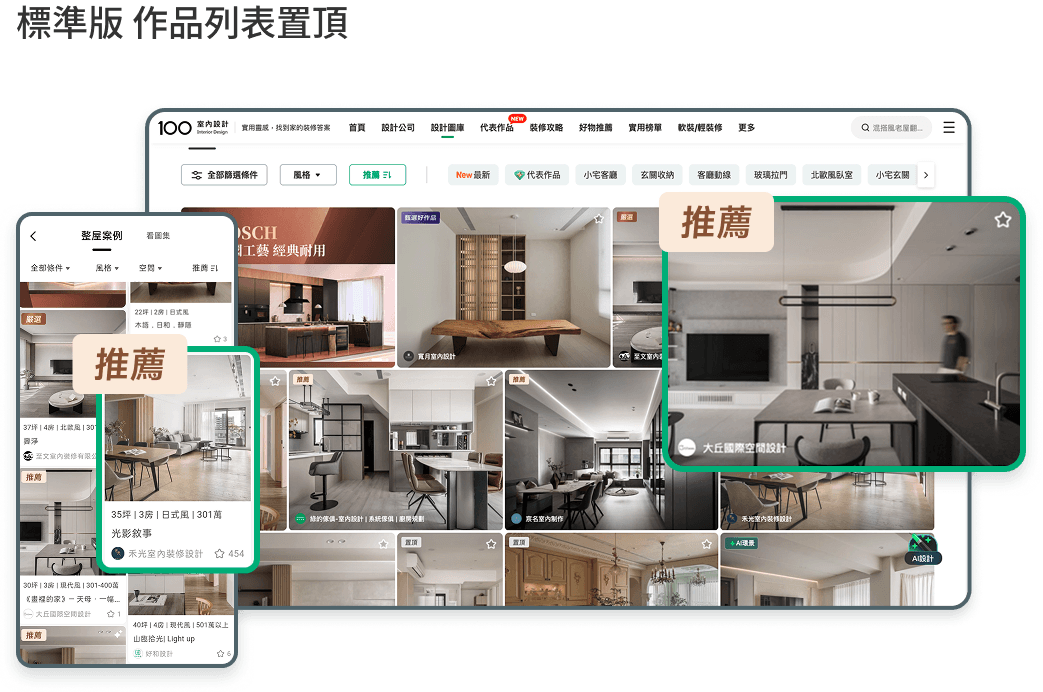The width and height of the screenshot is (1043, 692).
Task: Click the 100 室內設計 logo
Action: (x=193, y=127)
